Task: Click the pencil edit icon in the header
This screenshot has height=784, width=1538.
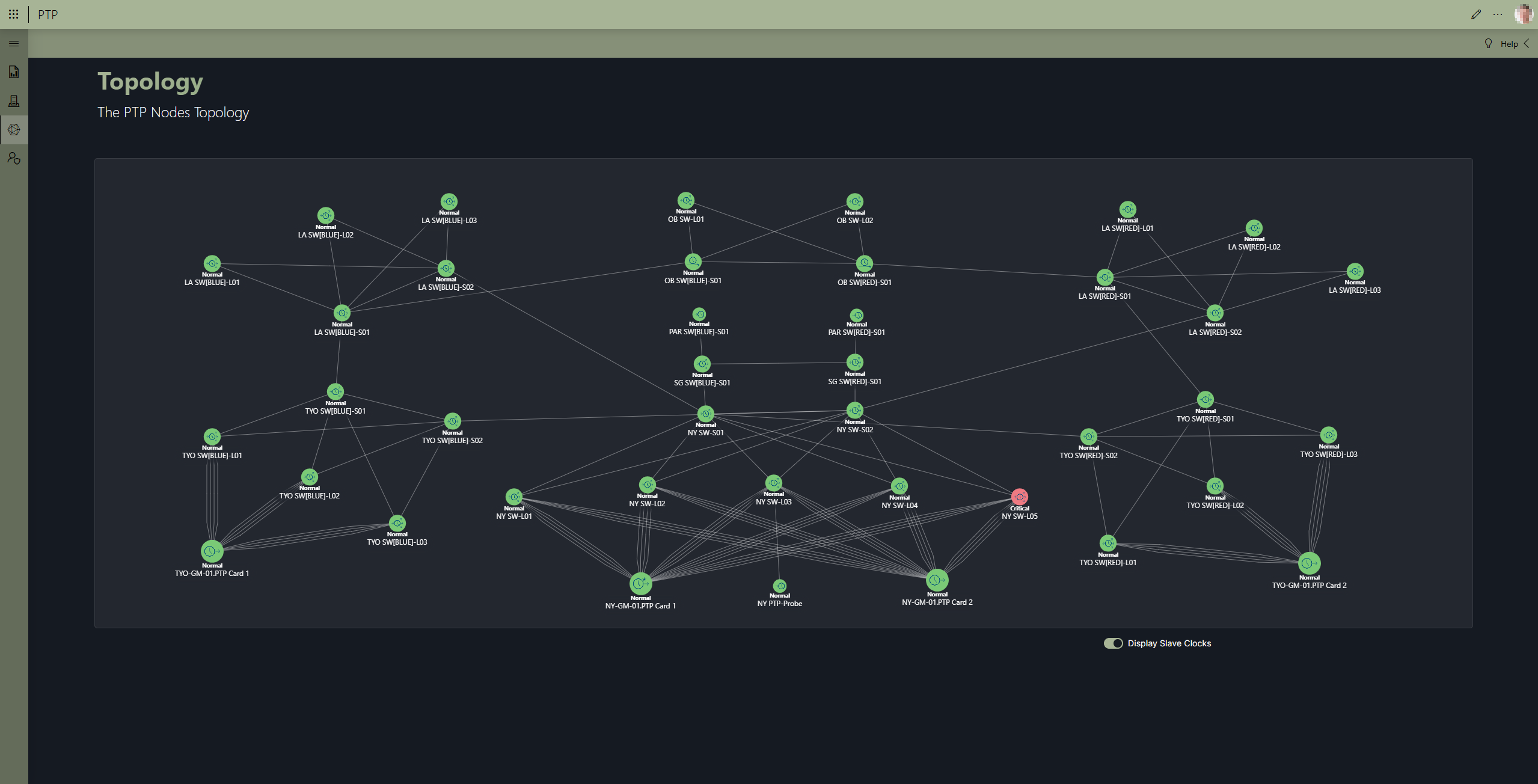Action: point(1475,14)
